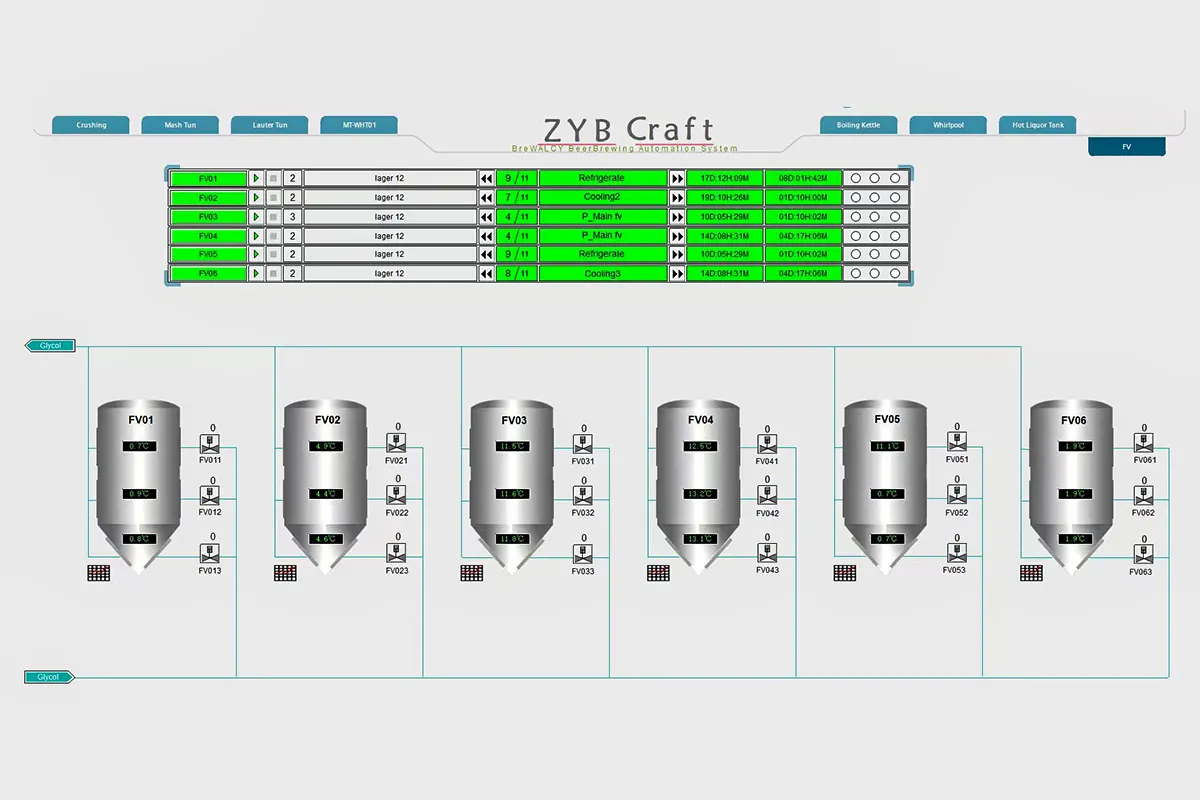
Task: Open the Lauter Tun tab
Action: click(x=269, y=125)
